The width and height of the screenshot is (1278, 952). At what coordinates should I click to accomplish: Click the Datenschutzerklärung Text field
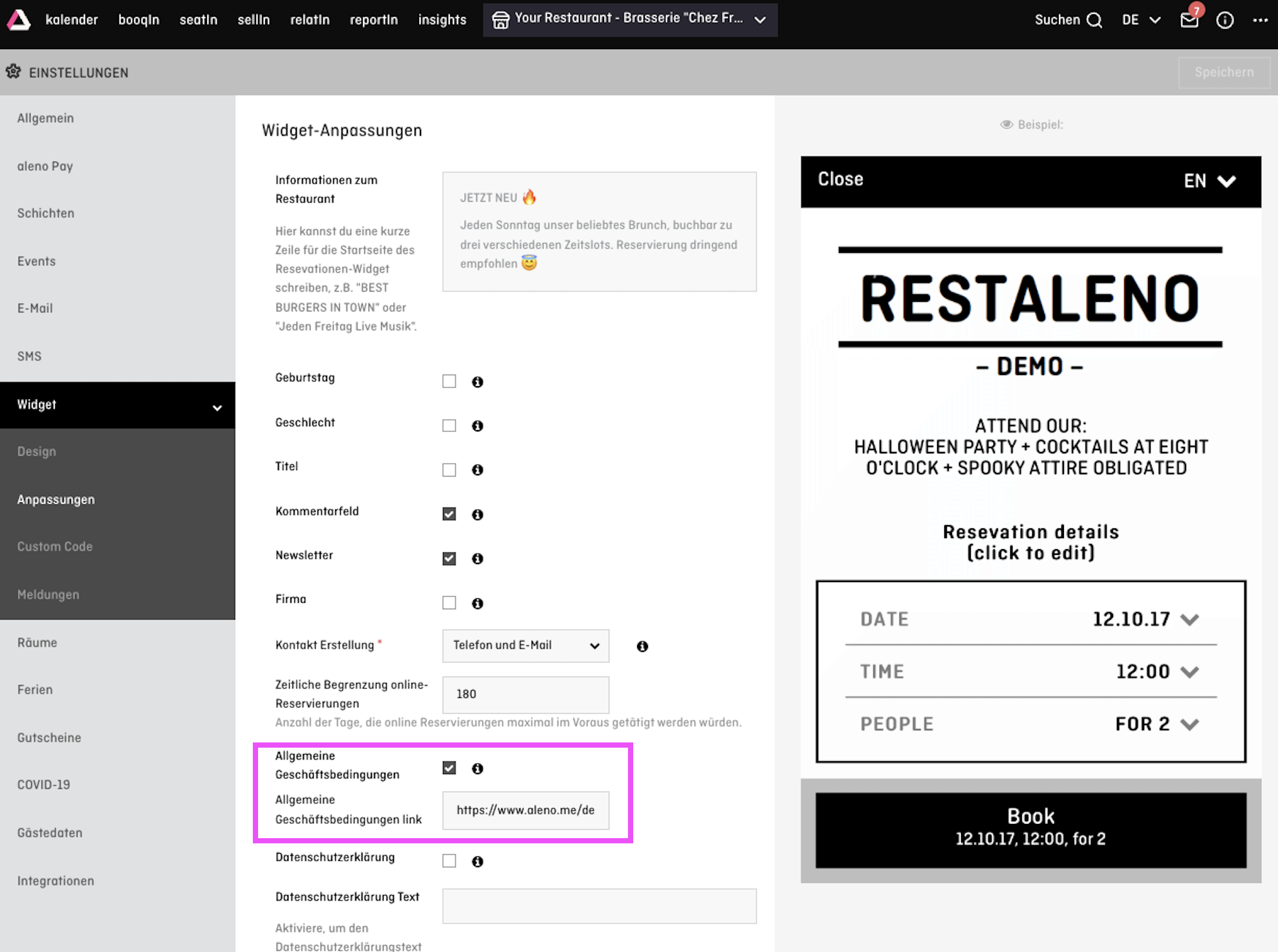(x=600, y=905)
